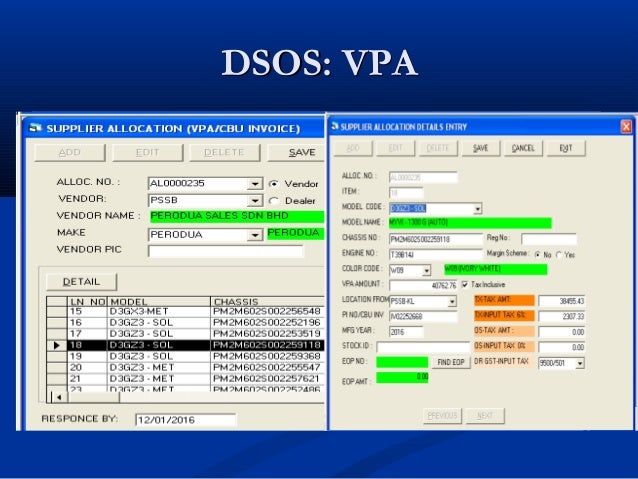638x479 pixels.
Task: Select the Vendor radio button
Action: [x=273, y=184]
